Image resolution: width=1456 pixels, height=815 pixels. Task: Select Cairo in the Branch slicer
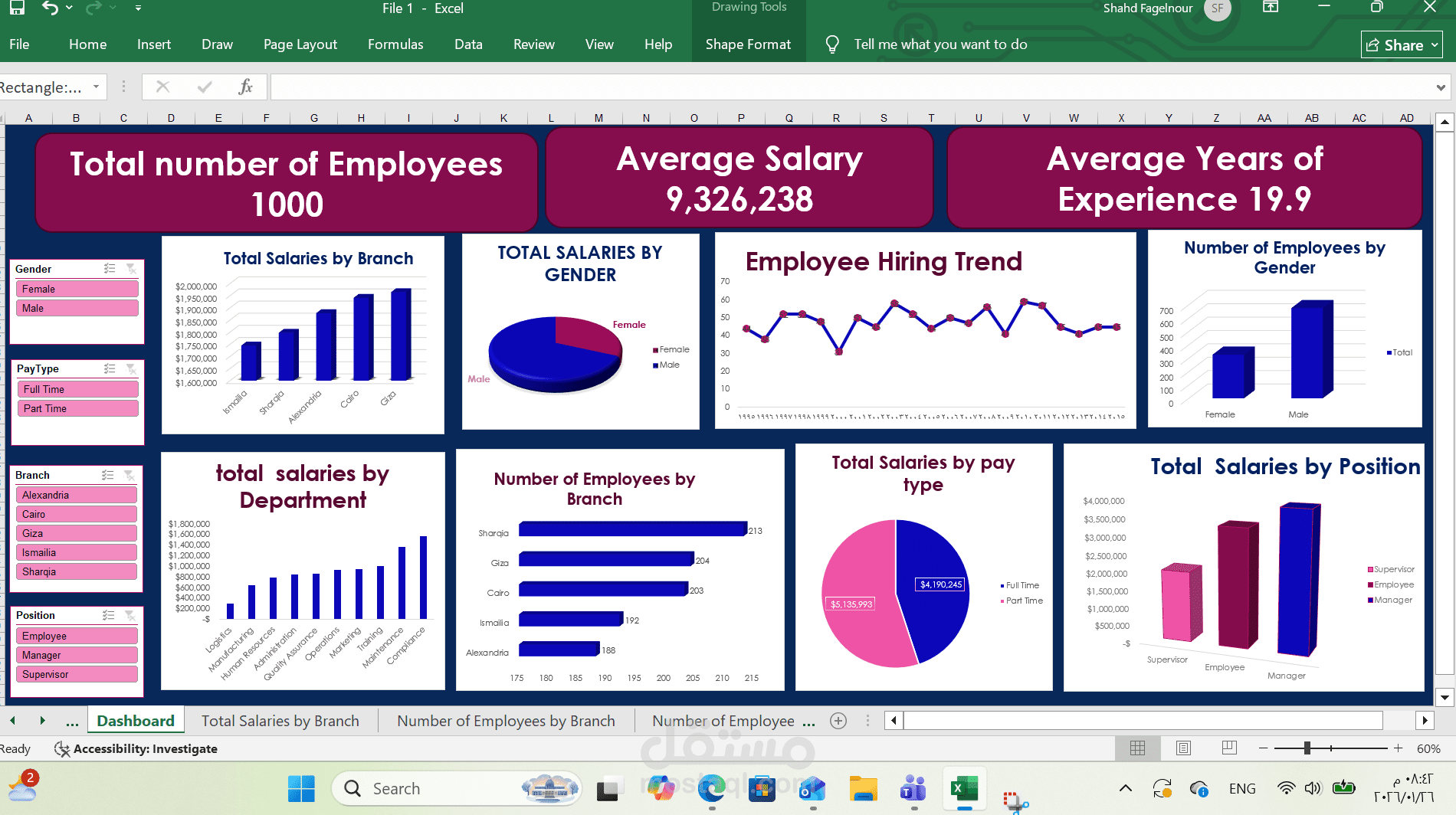coord(76,514)
